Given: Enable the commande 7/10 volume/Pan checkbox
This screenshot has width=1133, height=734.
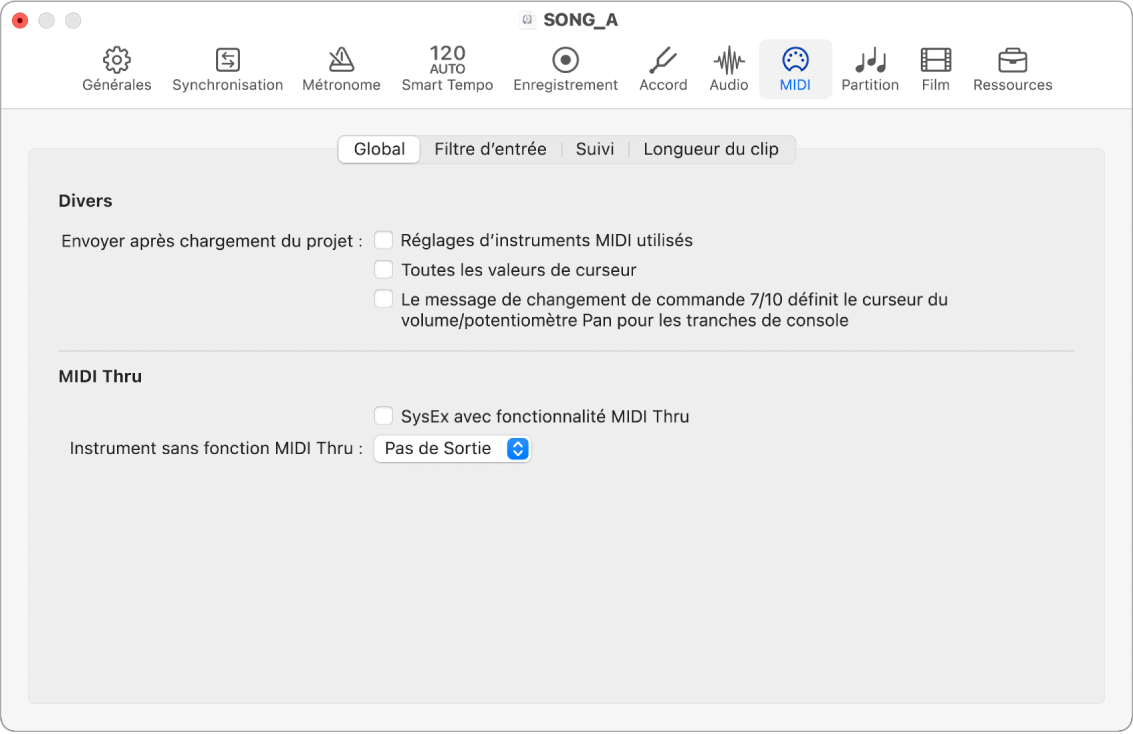Looking at the screenshot, I should tap(383, 299).
